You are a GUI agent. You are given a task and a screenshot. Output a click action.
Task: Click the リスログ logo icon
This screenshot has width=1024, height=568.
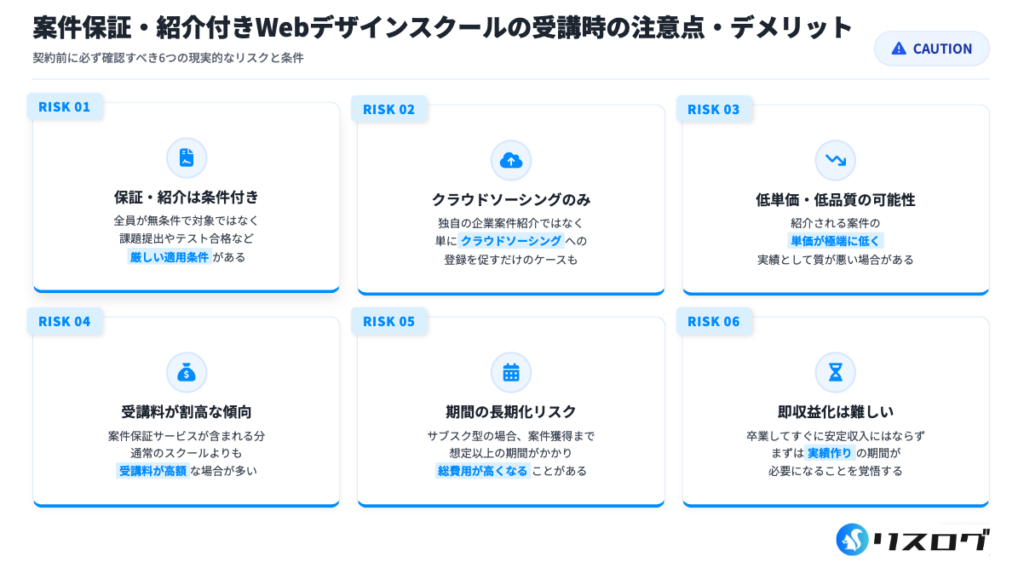point(853,539)
